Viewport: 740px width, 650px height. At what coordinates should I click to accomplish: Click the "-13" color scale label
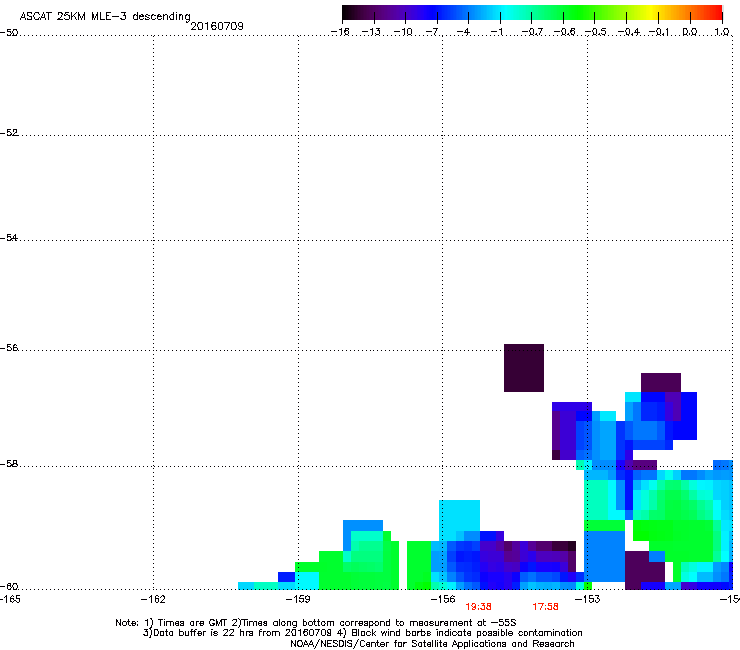371,32
